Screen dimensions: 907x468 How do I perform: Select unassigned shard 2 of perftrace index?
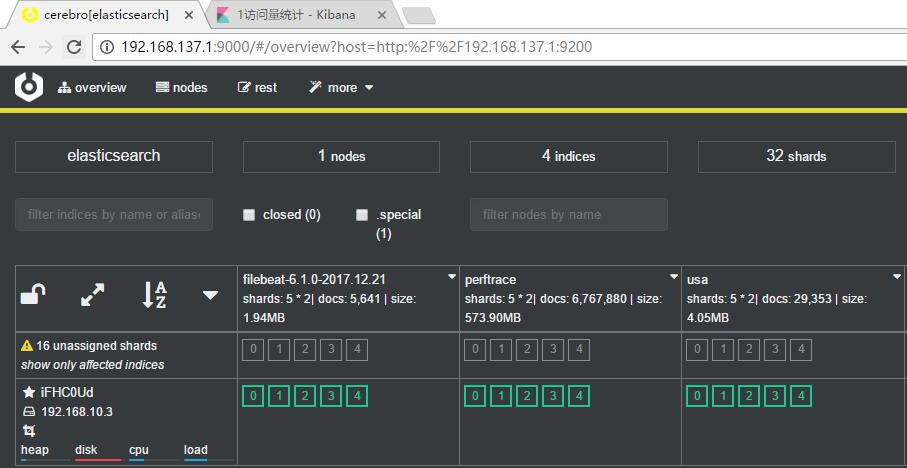click(527, 350)
